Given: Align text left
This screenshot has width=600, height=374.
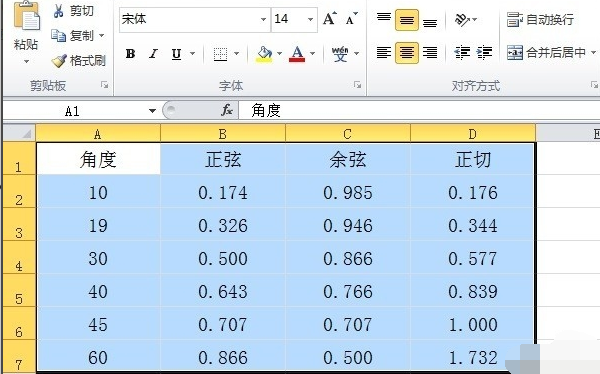Looking at the screenshot, I should point(384,52).
